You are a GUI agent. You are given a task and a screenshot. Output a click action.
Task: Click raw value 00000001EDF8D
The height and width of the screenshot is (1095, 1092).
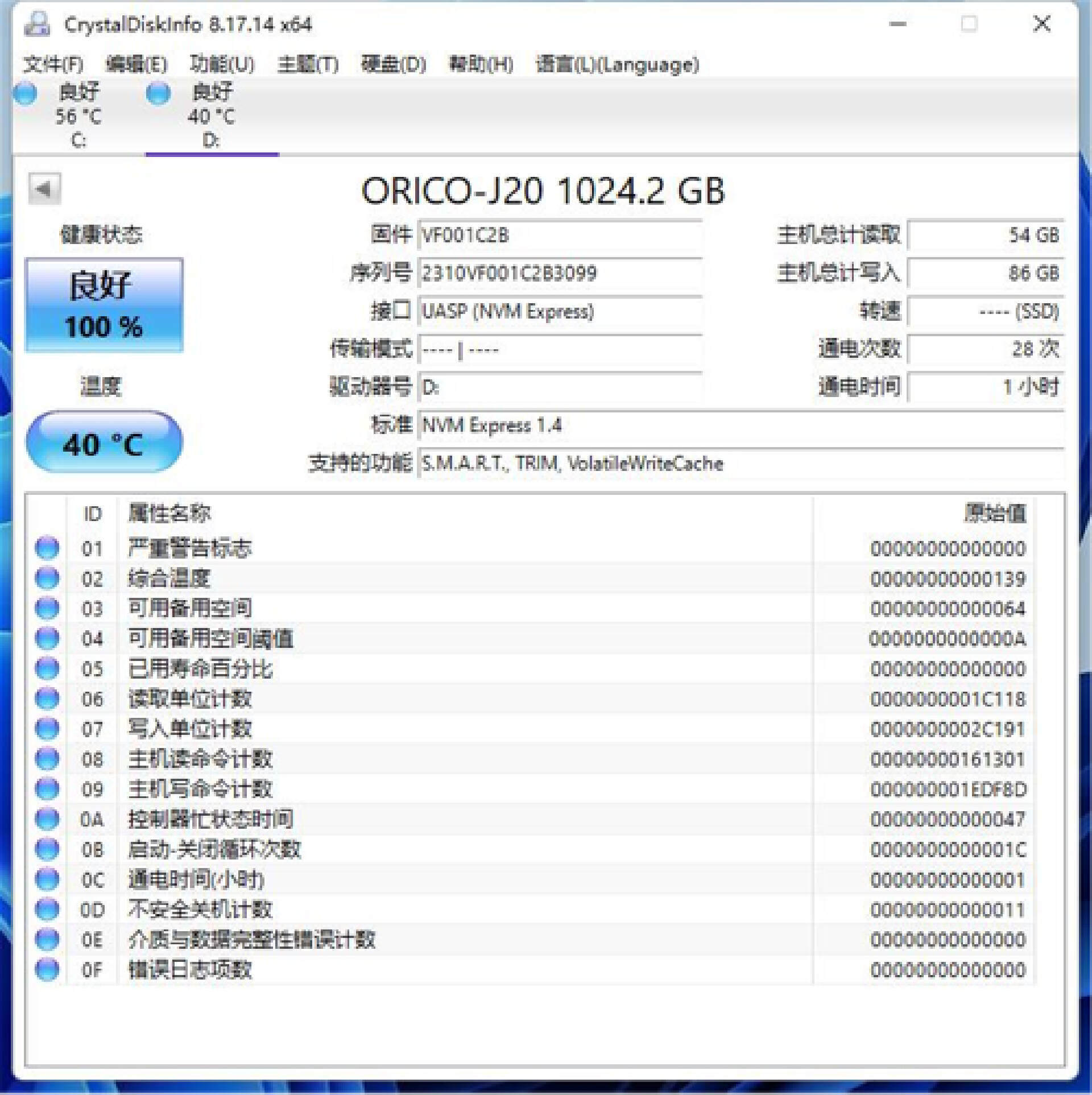[x=948, y=790]
